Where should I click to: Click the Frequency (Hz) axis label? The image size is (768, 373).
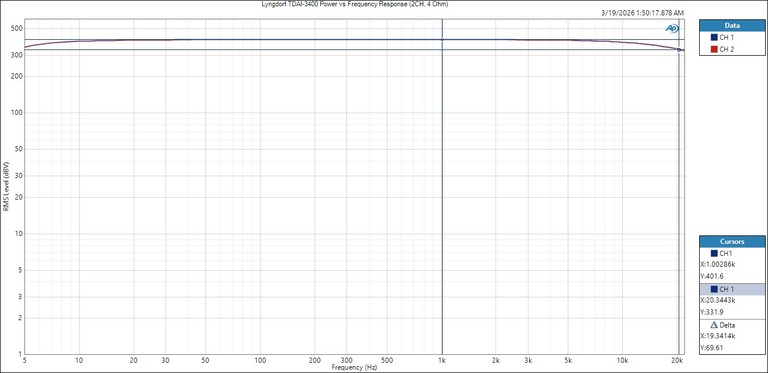pyautogui.click(x=354, y=367)
